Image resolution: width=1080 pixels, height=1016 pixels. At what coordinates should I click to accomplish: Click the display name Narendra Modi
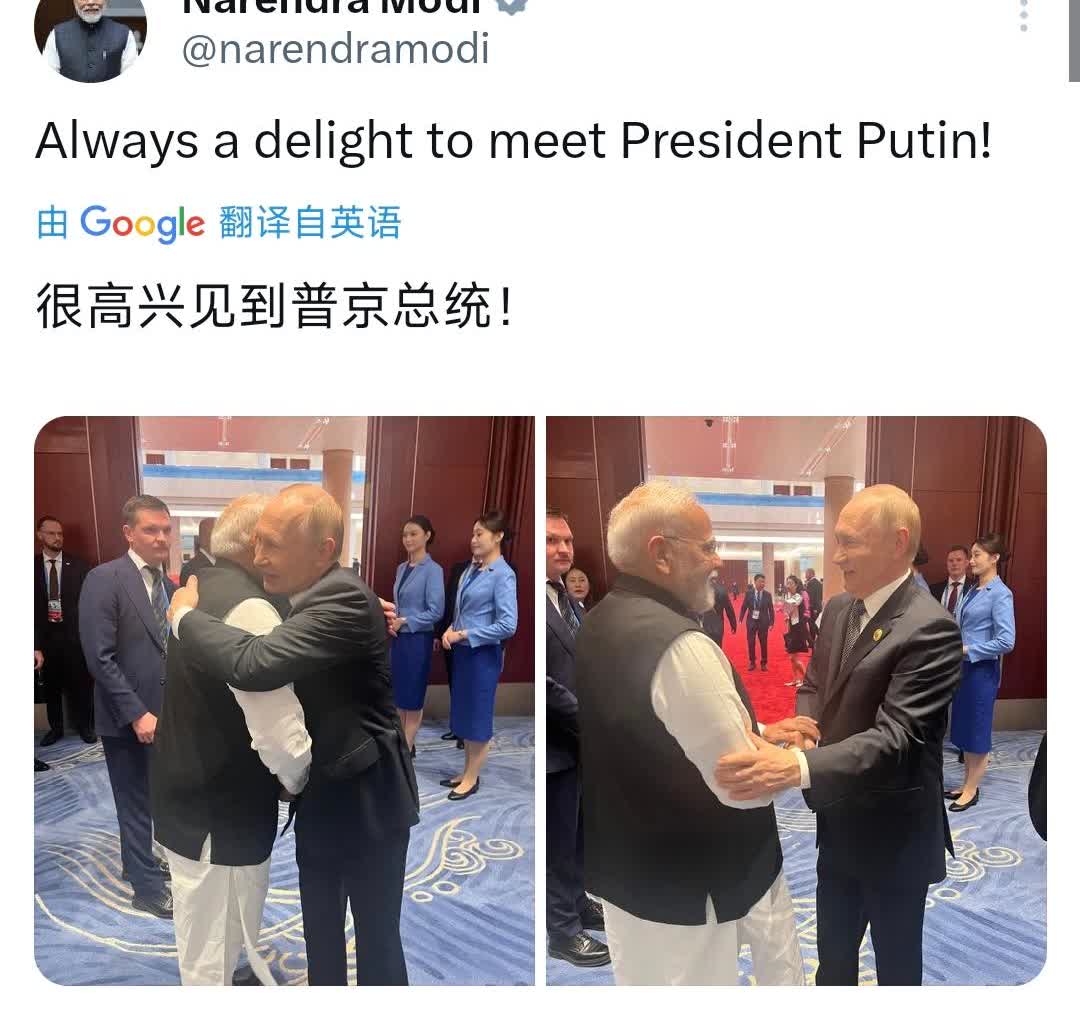click(x=332, y=7)
